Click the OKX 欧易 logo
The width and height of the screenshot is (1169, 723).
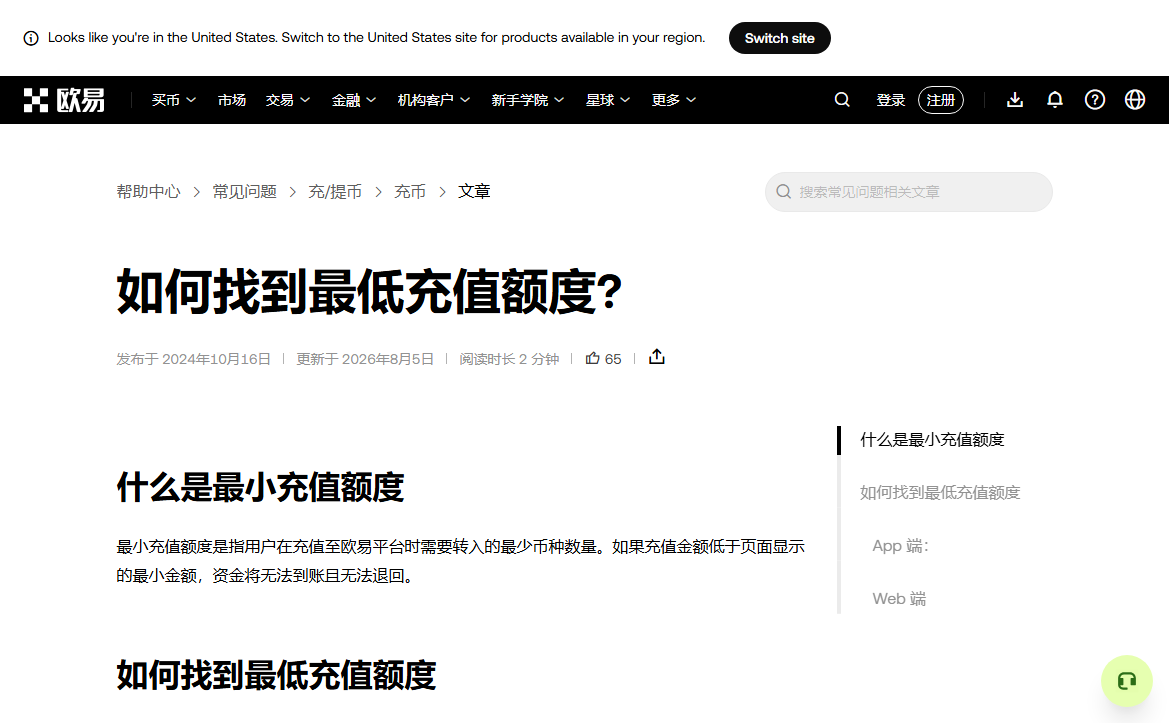point(64,100)
